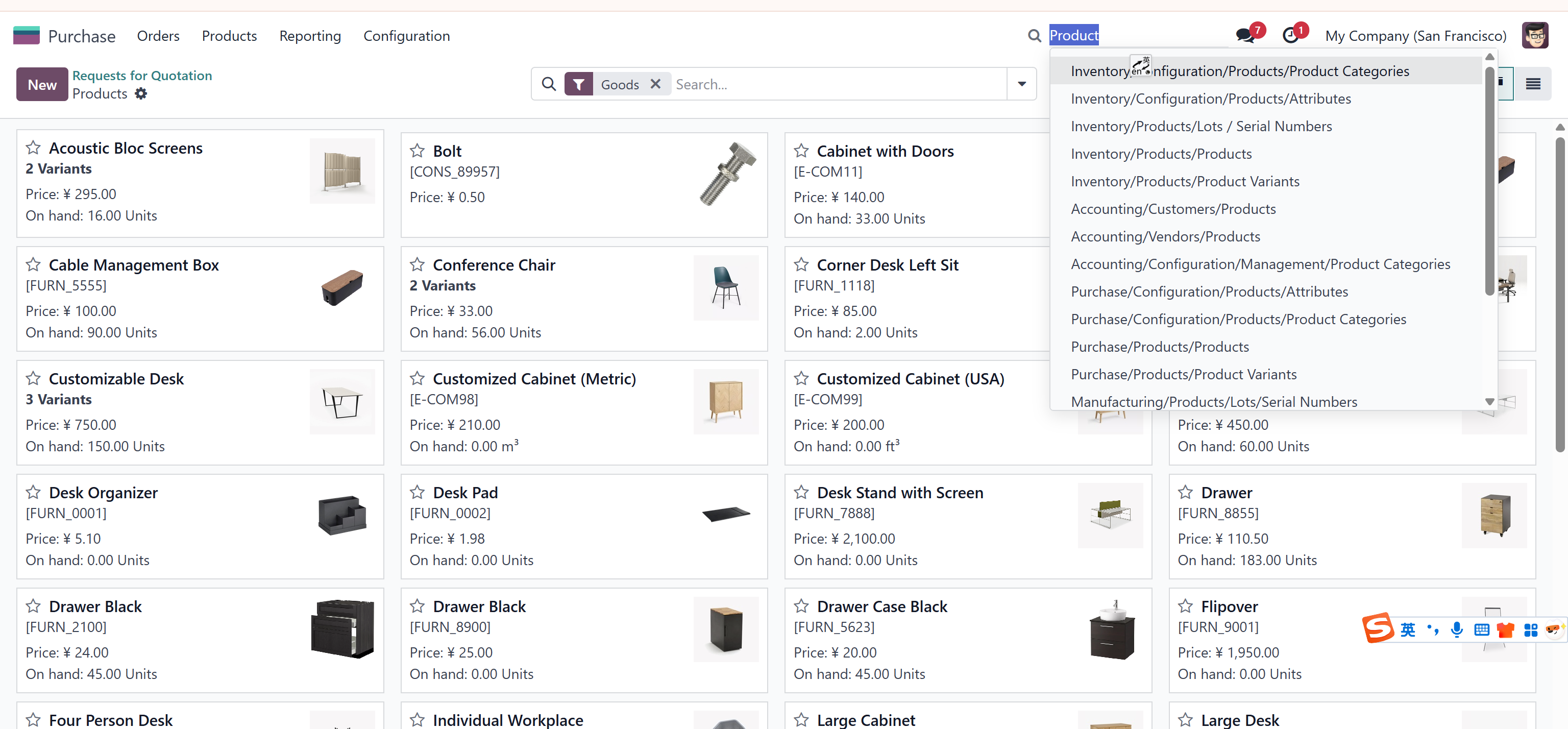
Task: Toggle the Sogou English language indicator
Action: point(1407,630)
